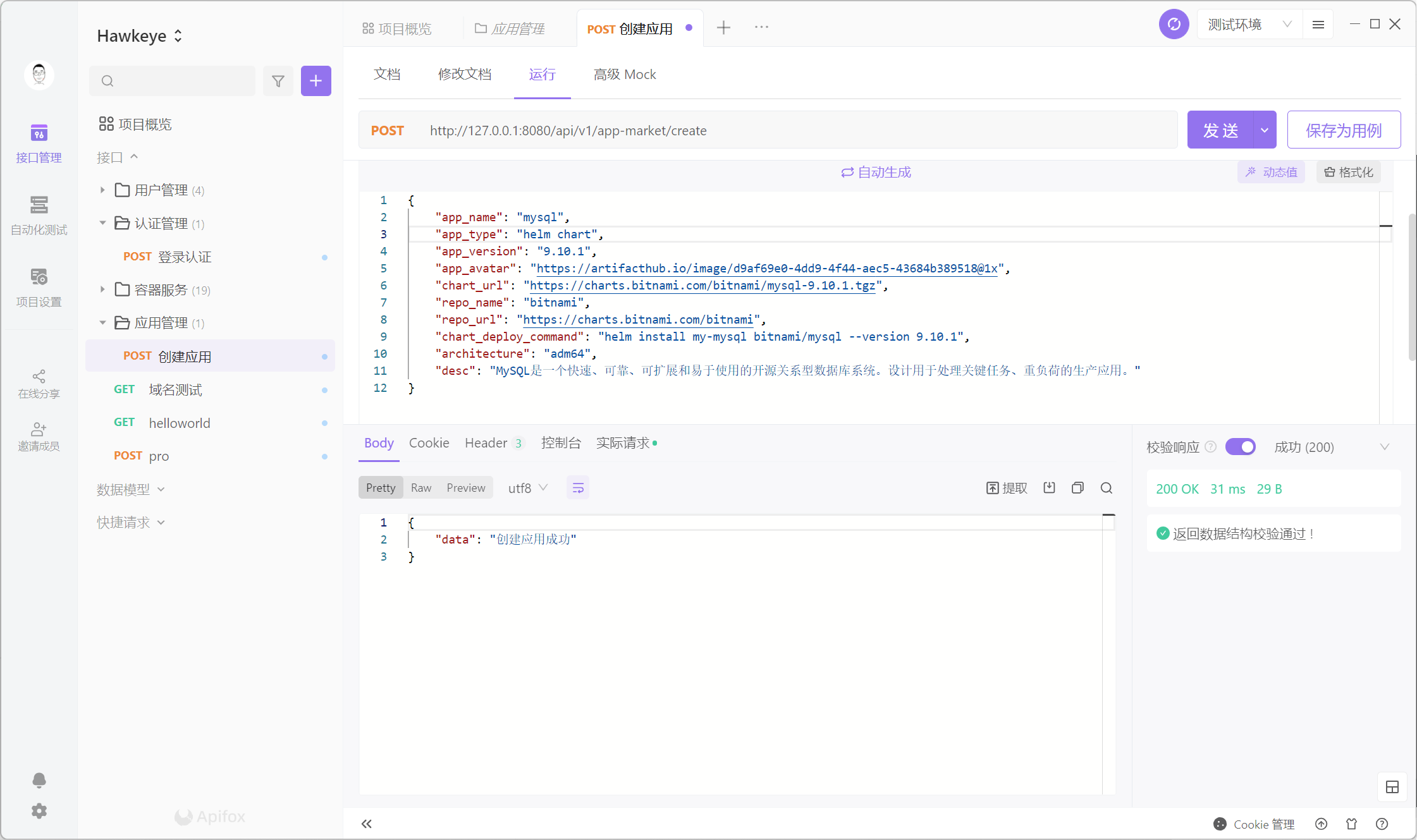Click the 动态值 button
The width and height of the screenshot is (1417, 840).
coord(1271,172)
